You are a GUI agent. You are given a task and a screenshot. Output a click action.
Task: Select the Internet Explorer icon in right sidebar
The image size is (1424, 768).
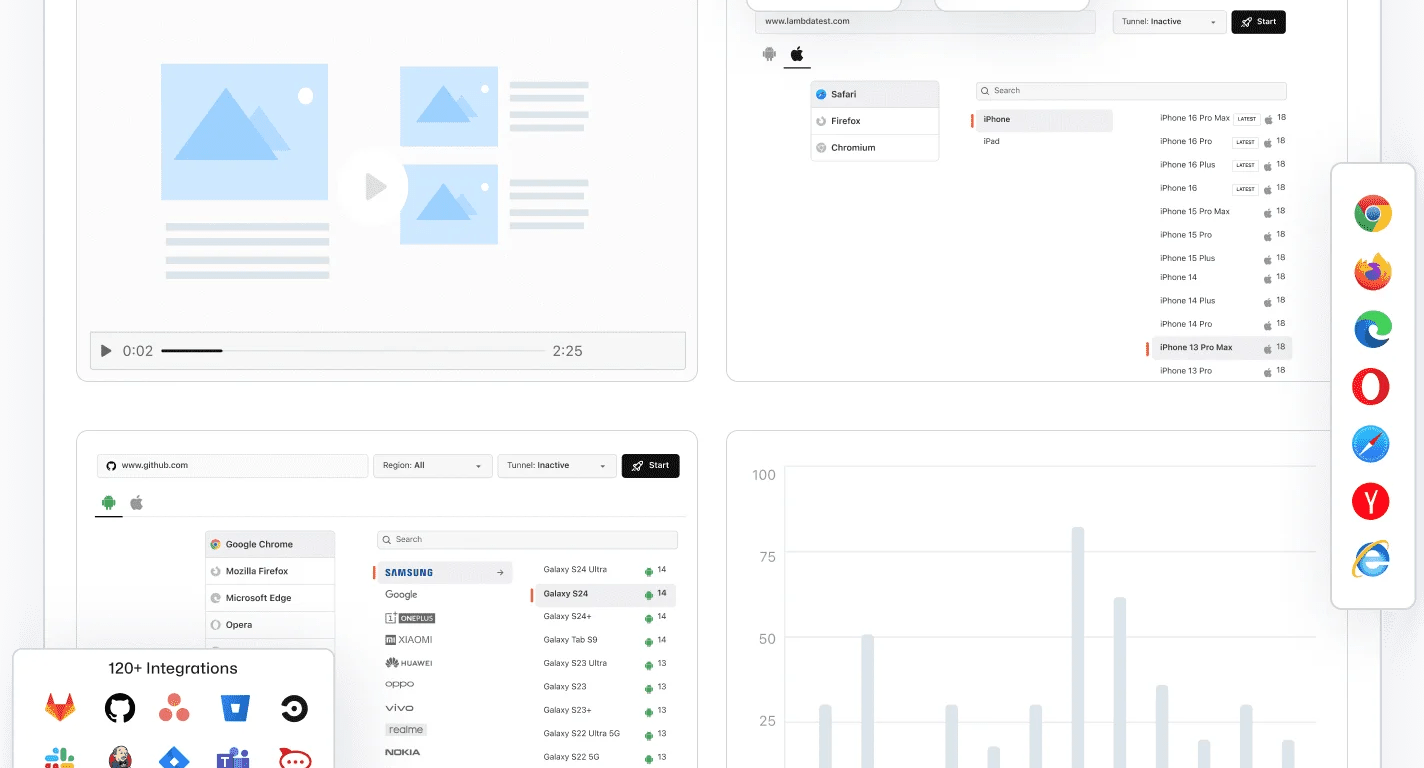point(1371,559)
